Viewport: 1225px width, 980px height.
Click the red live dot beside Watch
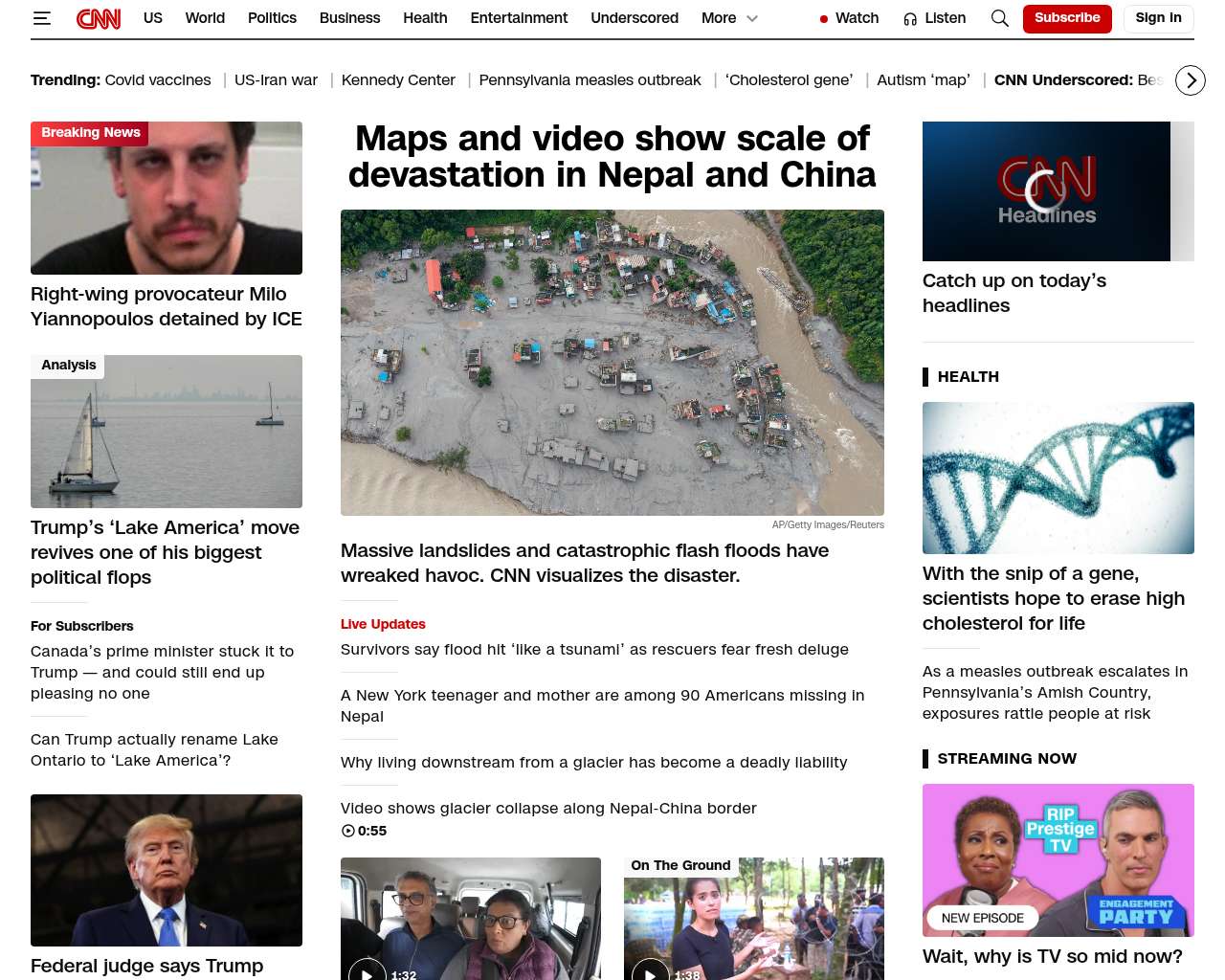coord(824,19)
